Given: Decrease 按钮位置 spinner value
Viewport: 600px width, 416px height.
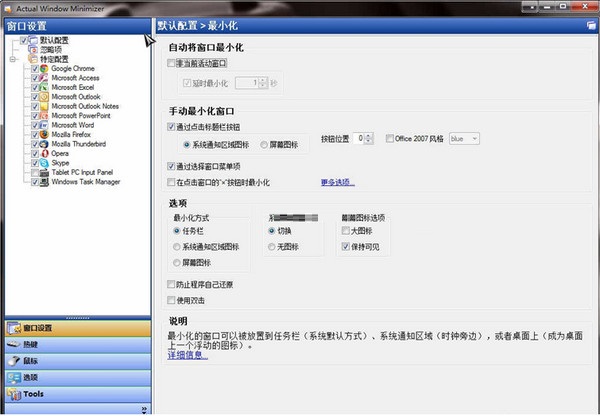Looking at the screenshot, I should pos(368,141).
